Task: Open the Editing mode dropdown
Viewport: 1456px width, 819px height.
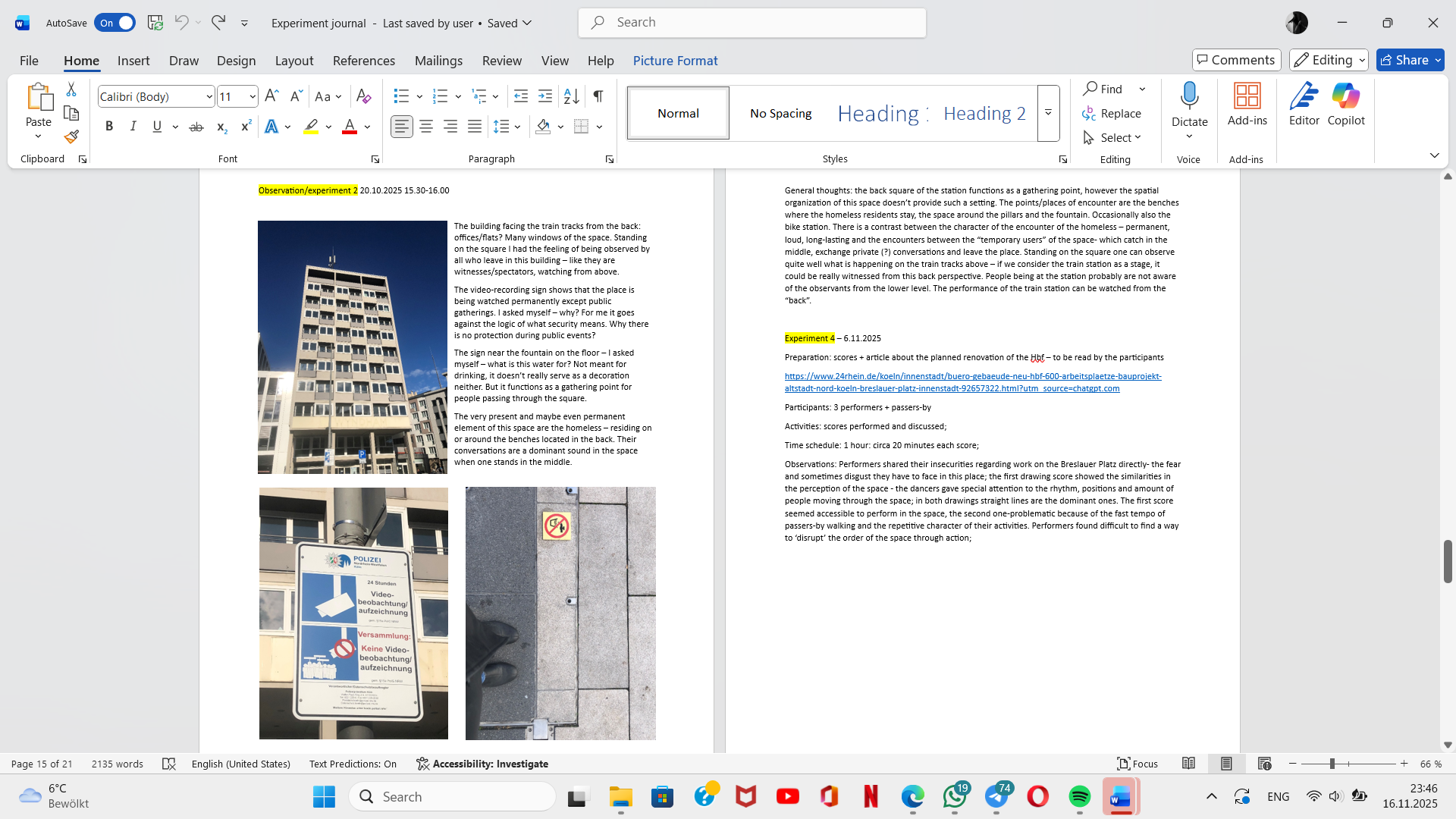Action: tap(1329, 60)
